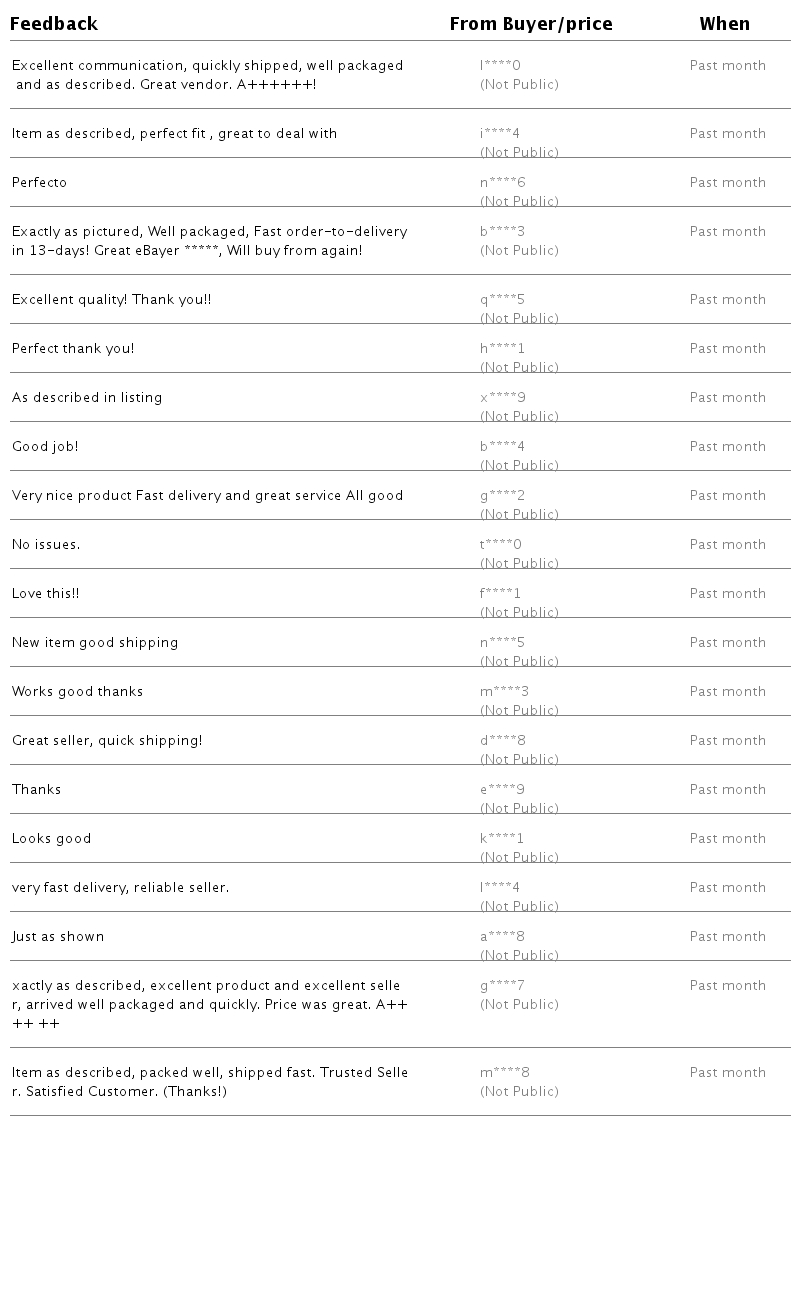Click the When column header
The height and width of the screenshot is (1312, 800).
(725, 24)
